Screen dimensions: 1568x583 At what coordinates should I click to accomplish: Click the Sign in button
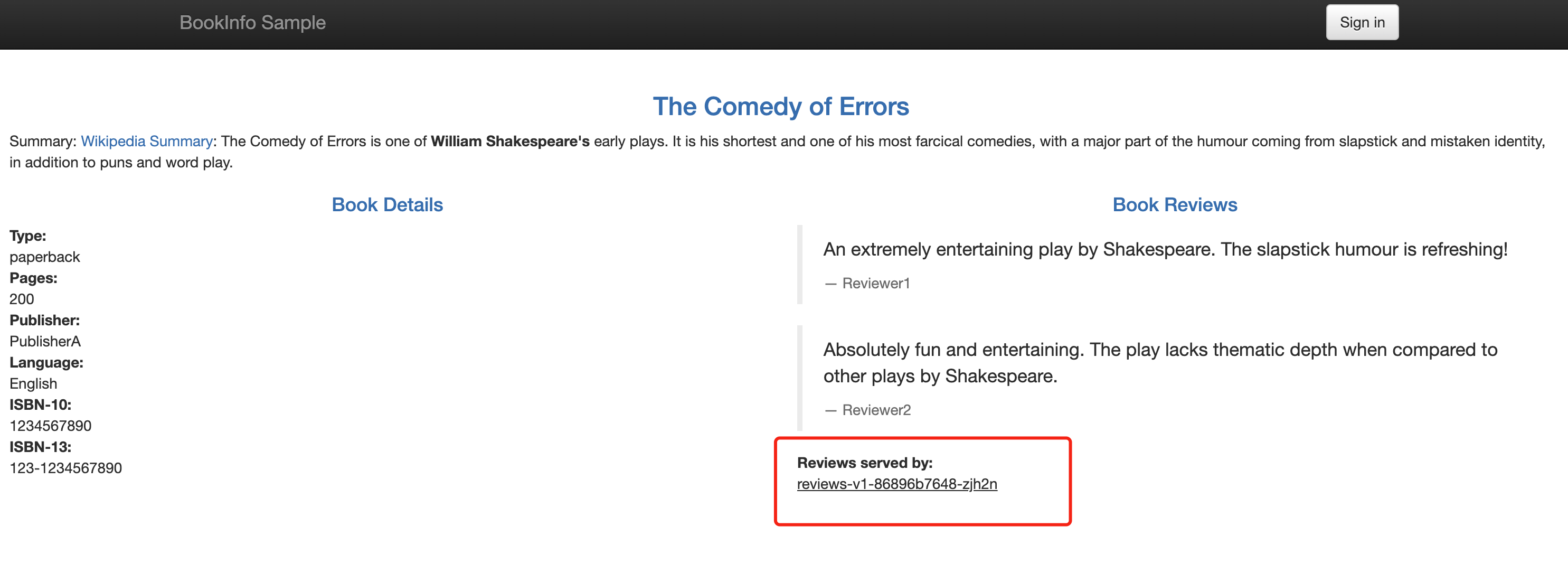(1362, 23)
